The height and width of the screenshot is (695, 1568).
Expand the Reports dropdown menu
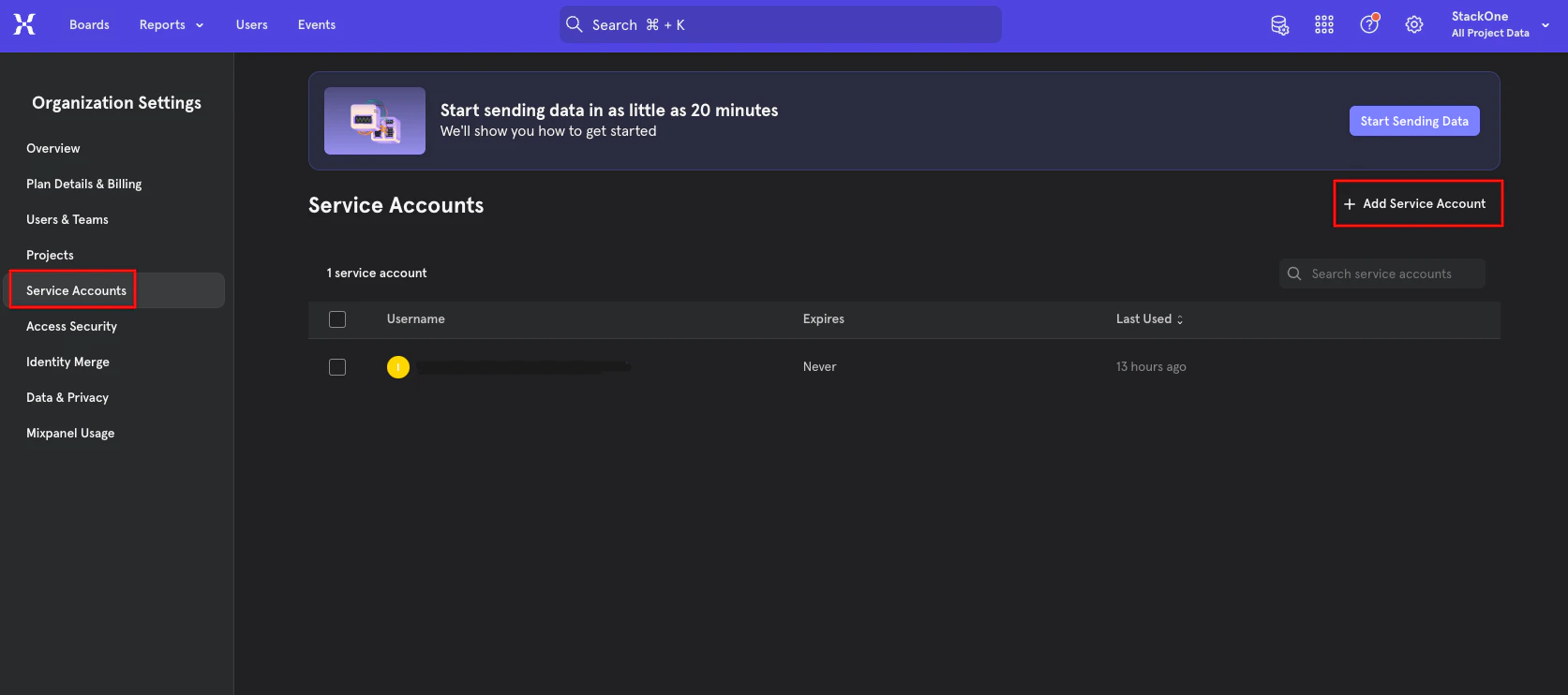172,25
